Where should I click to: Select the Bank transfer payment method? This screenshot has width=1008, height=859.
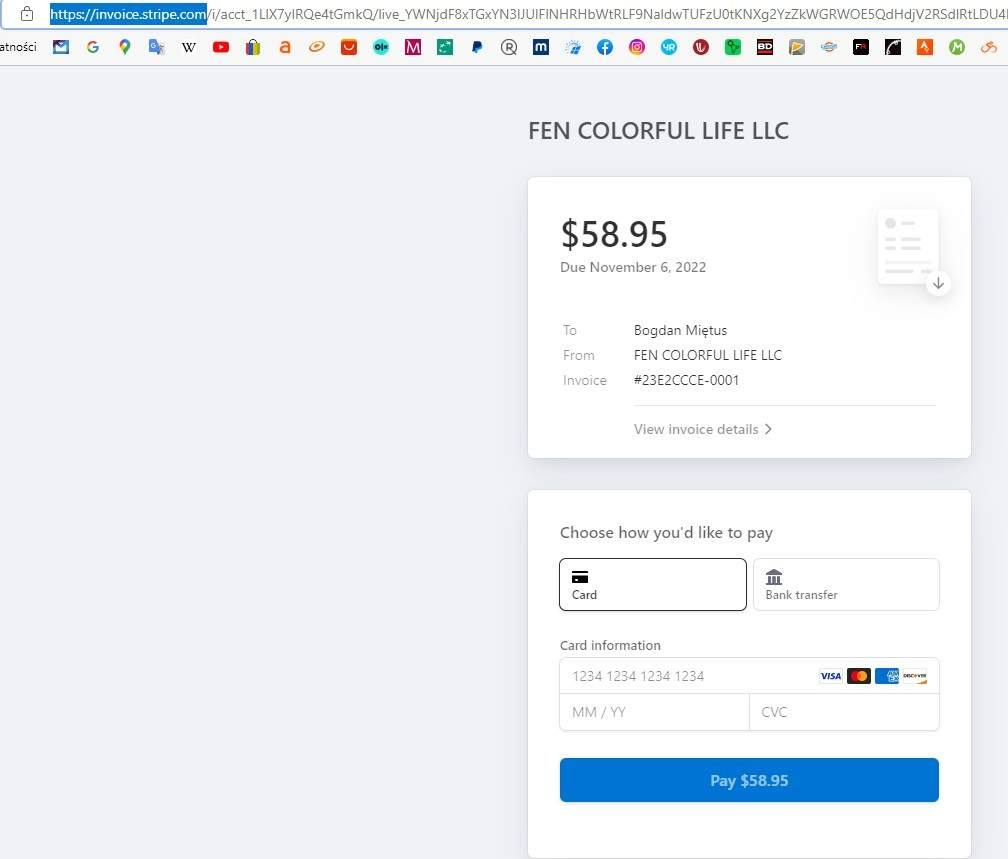coord(846,584)
